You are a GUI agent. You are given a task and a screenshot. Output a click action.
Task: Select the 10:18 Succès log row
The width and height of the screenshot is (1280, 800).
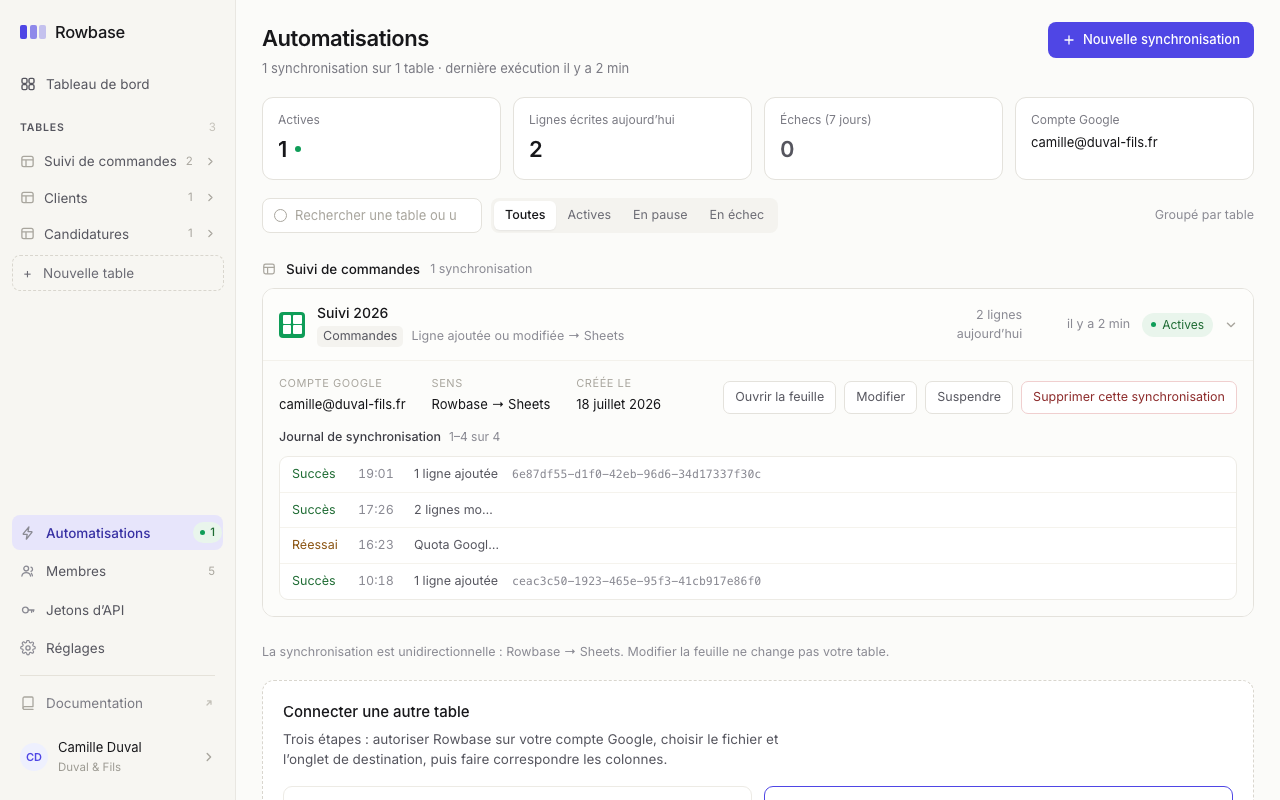click(758, 581)
